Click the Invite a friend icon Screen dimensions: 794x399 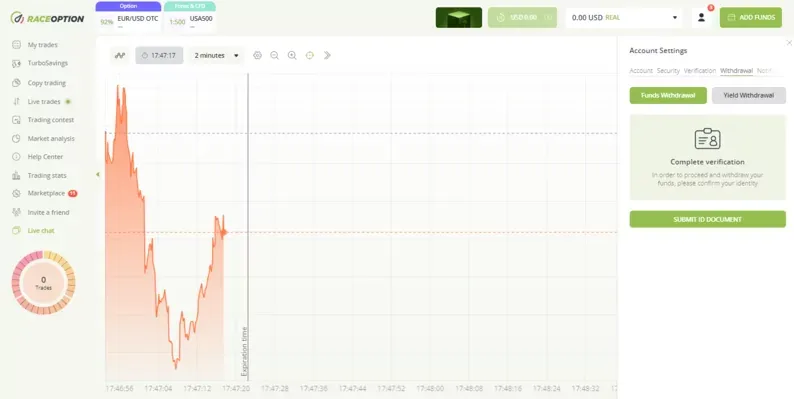point(16,212)
